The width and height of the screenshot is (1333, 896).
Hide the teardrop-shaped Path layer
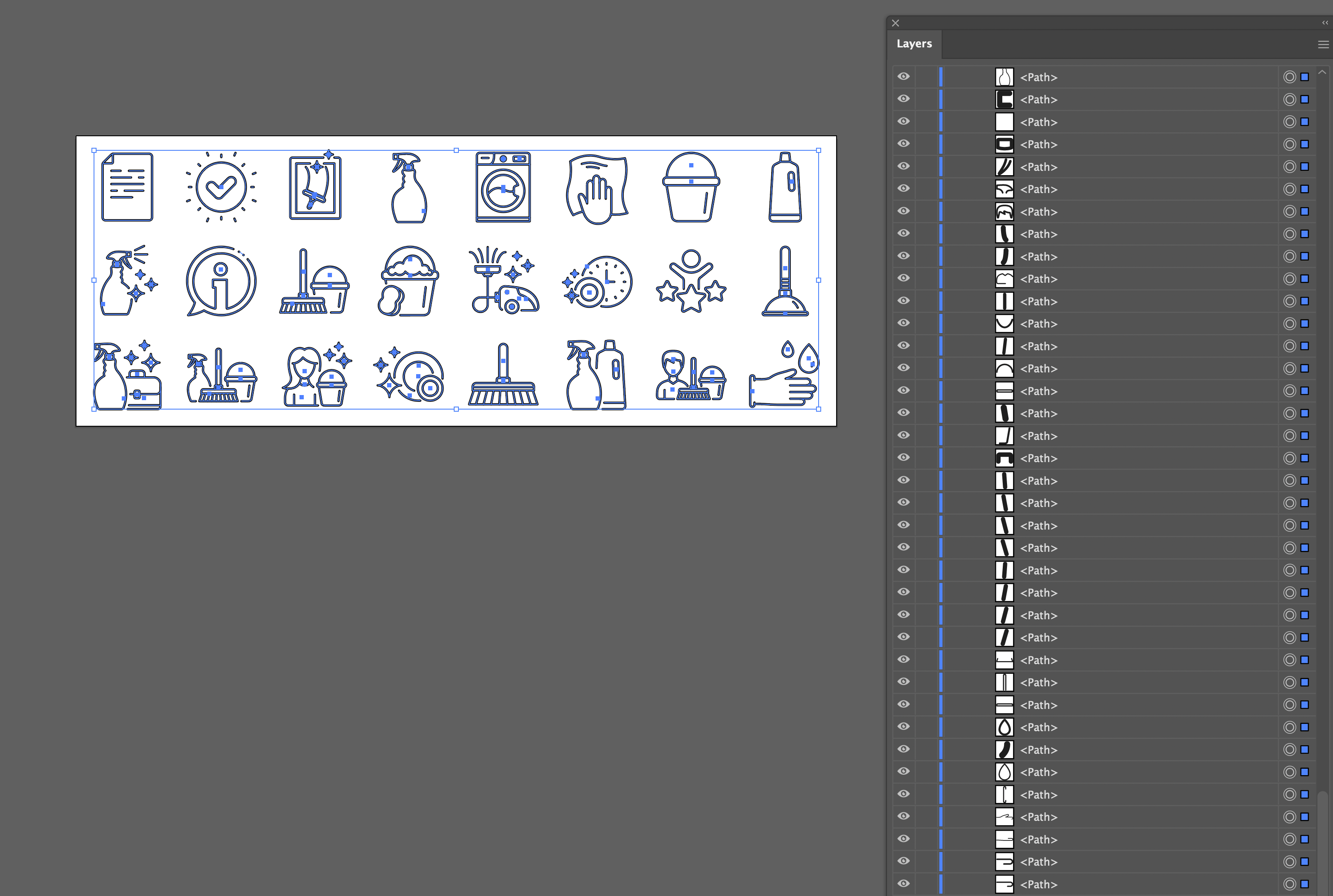tap(903, 727)
